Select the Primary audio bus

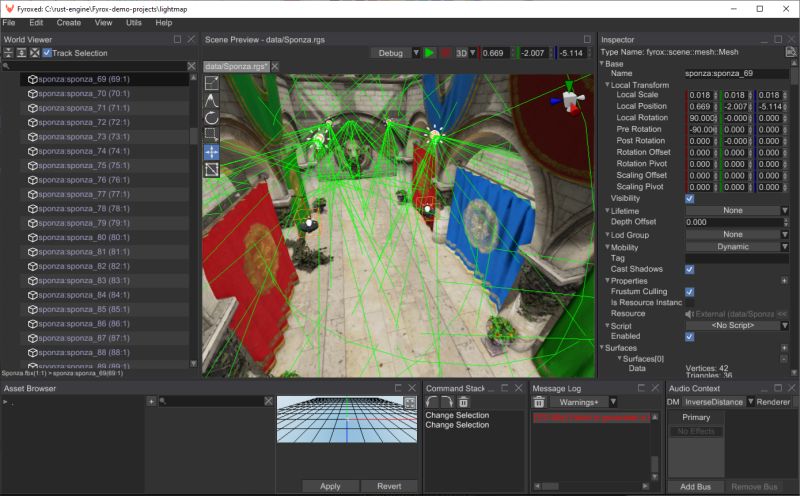(696, 417)
